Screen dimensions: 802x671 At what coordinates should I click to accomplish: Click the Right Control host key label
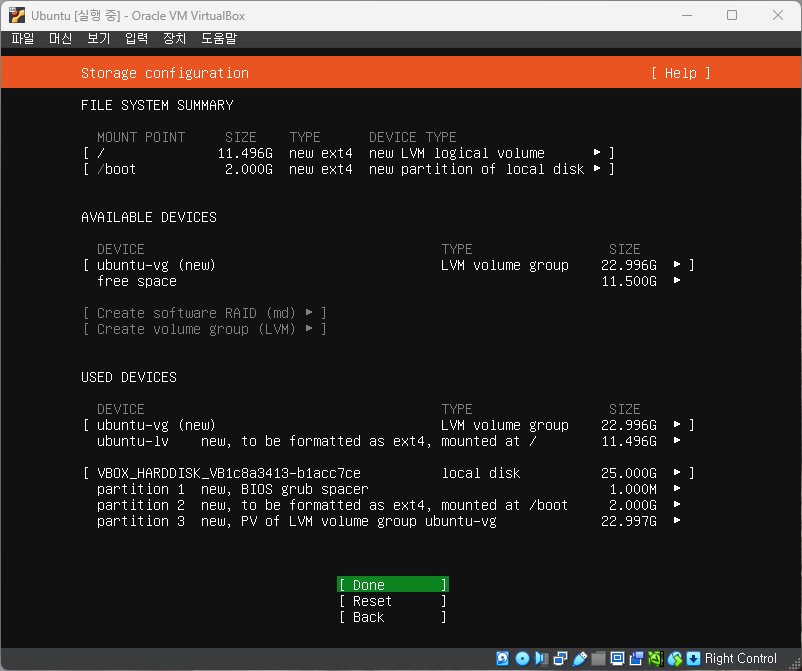point(740,658)
